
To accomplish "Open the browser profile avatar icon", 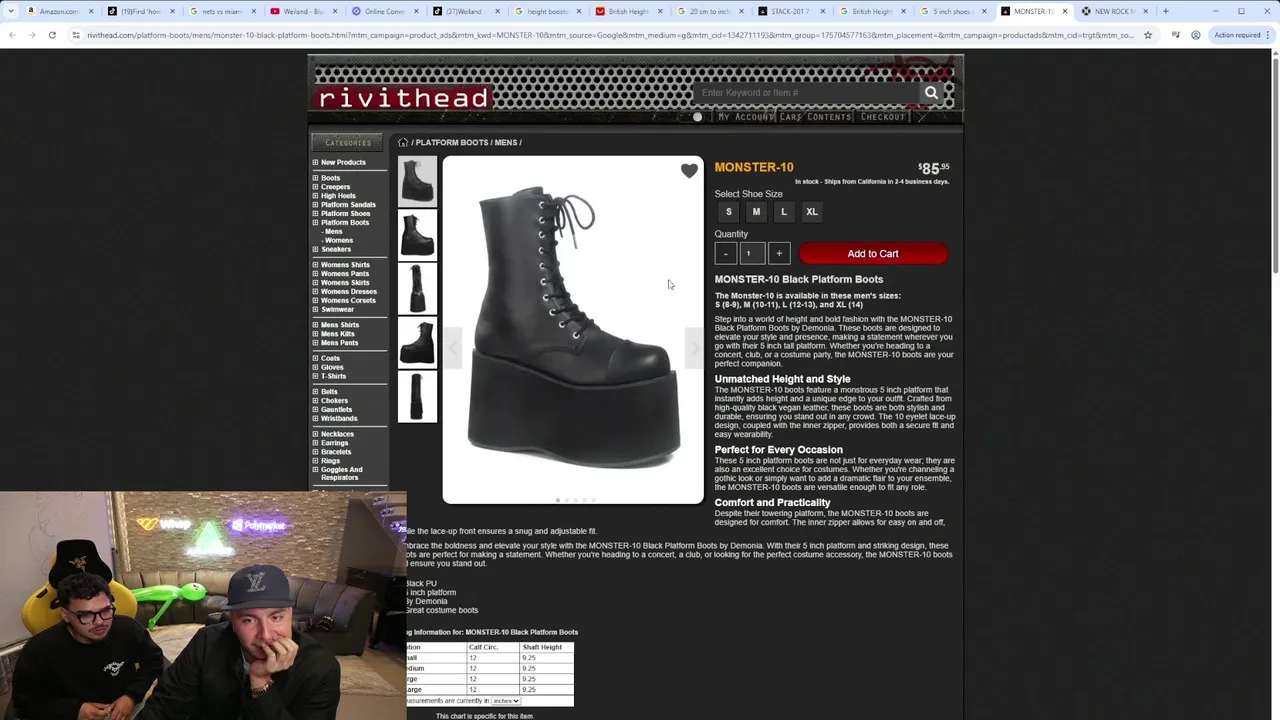I will (1196, 35).
